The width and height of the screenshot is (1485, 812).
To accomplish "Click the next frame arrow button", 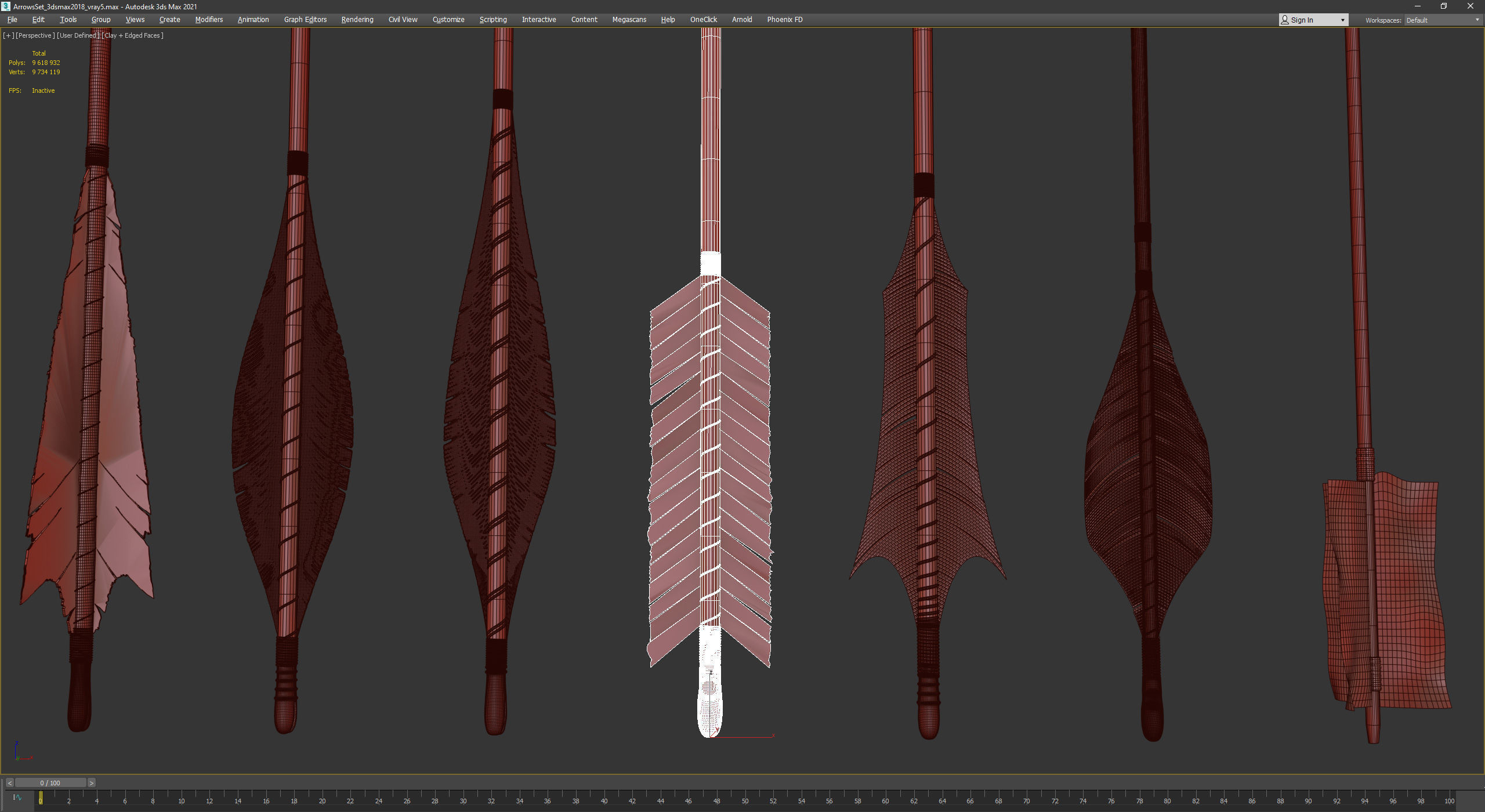I will coord(91,783).
